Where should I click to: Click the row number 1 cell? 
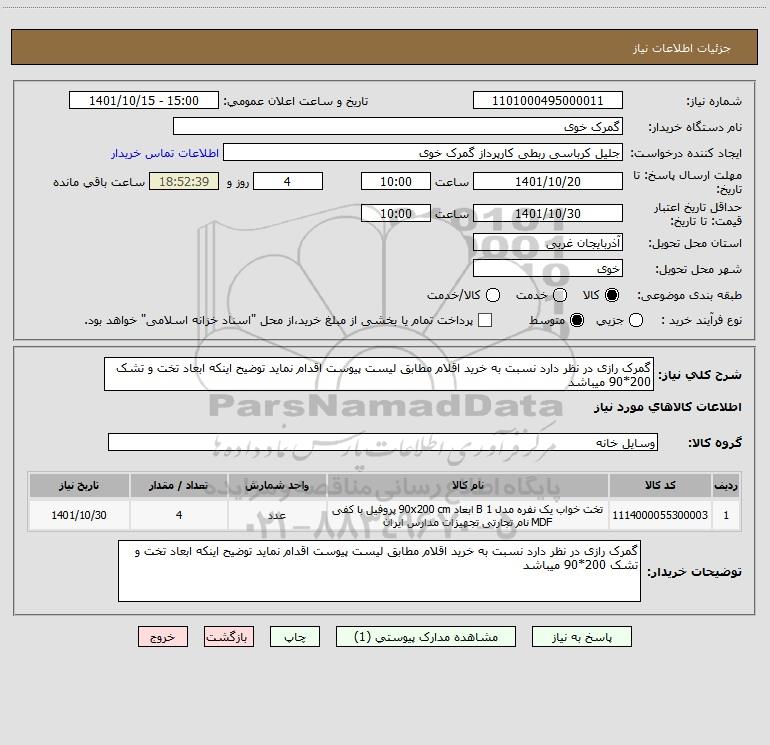(726, 515)
